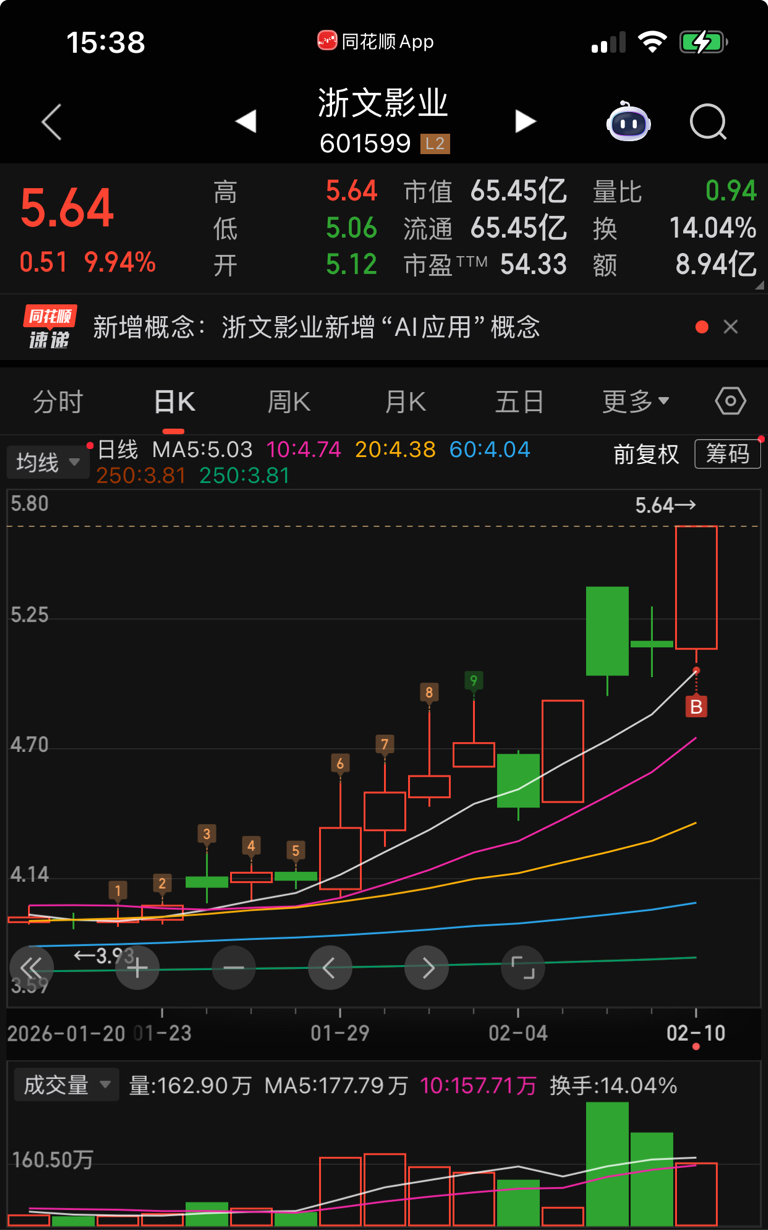Screen dimensions: 768x1230
Task: Switch to 分时 tab
Action: 58,402
